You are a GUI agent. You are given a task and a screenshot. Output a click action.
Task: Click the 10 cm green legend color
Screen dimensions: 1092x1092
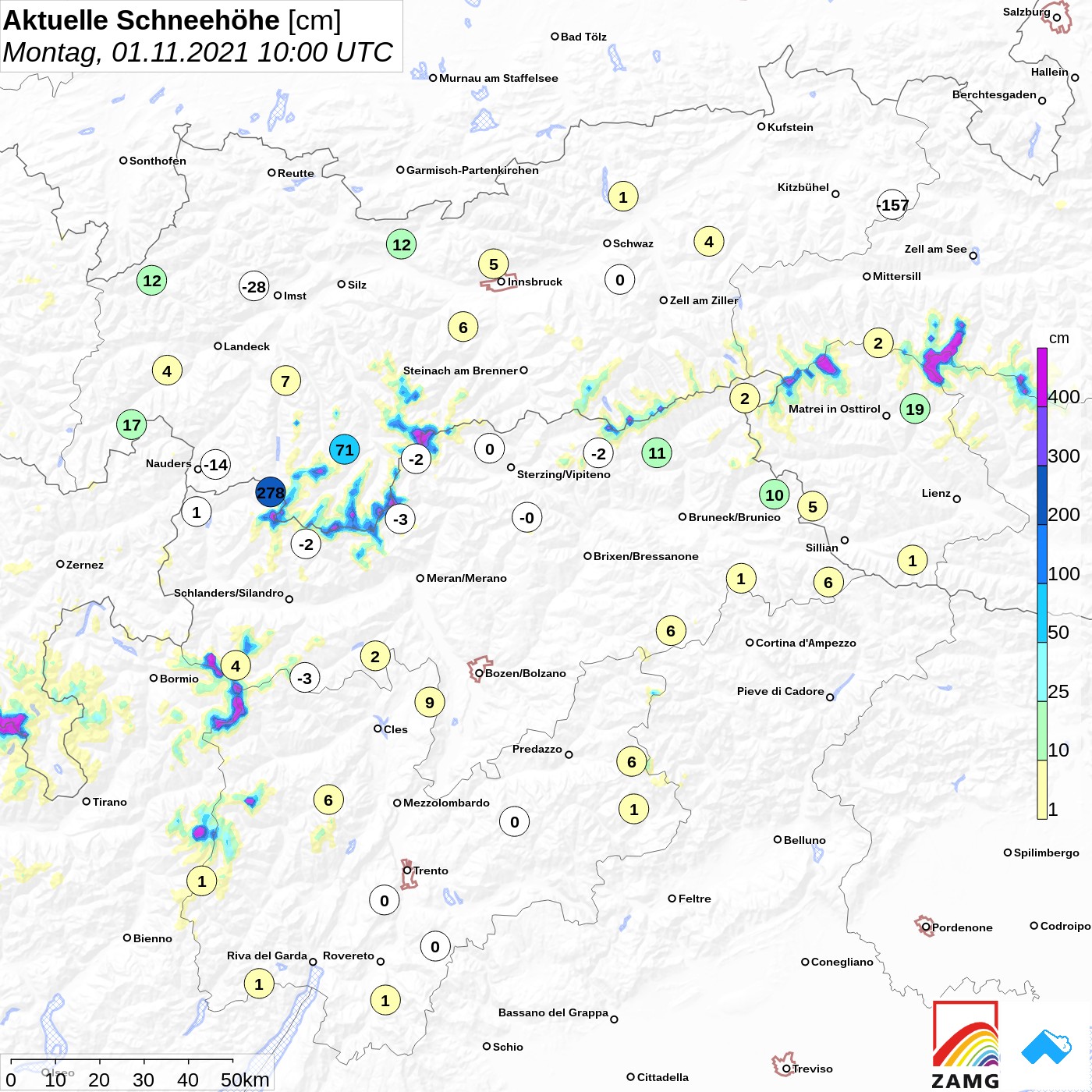1042,731
